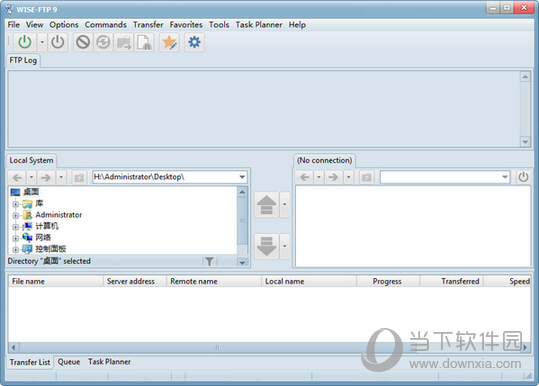Expand the Administrator tree node
Screen dimensions: 539x386
[x=15, y=216]
